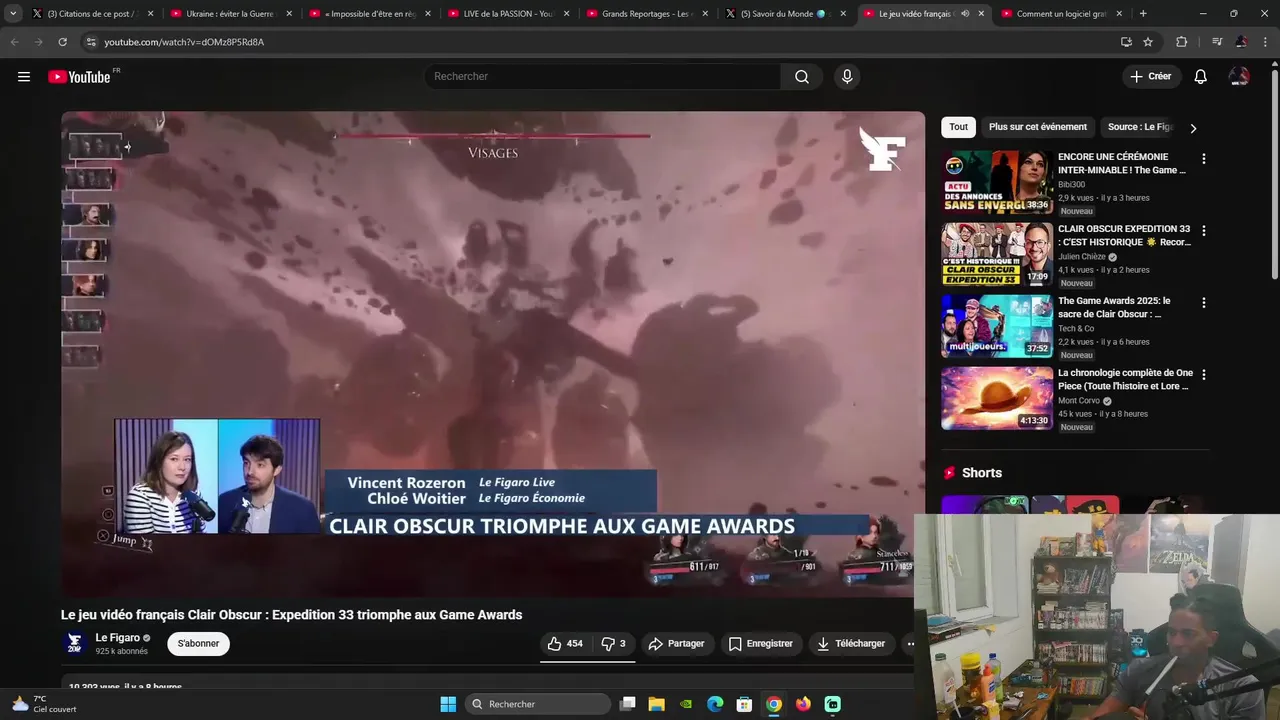Open the Chrome profile menu

click(1241, 42)
